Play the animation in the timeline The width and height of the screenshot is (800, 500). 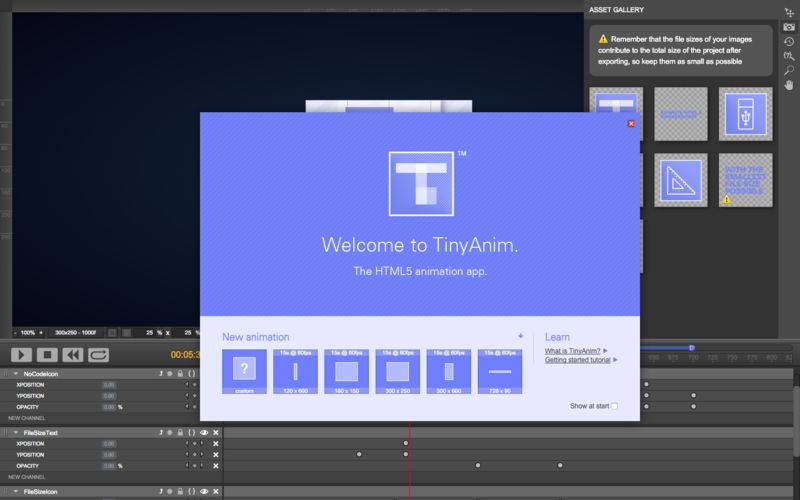click(21, 355)
